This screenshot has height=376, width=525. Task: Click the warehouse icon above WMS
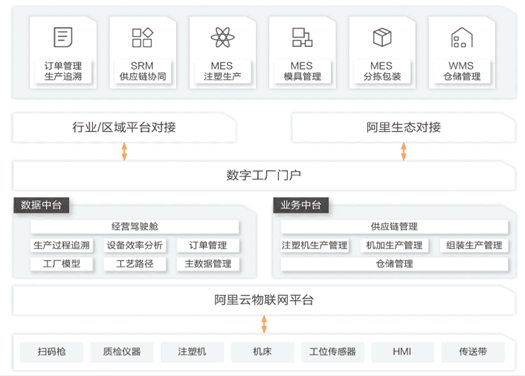pos(462,37)
